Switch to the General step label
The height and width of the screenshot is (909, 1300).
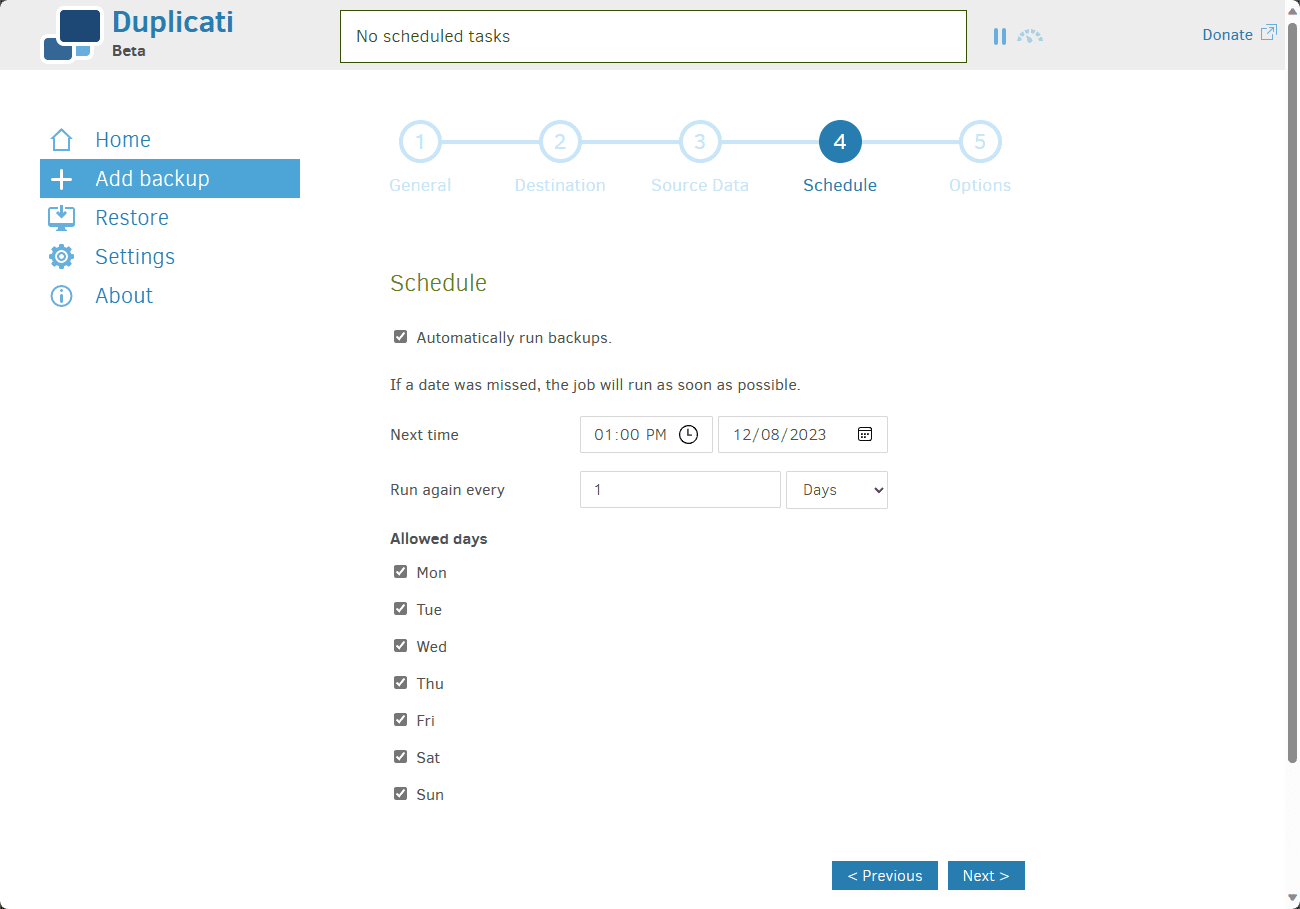420,185
